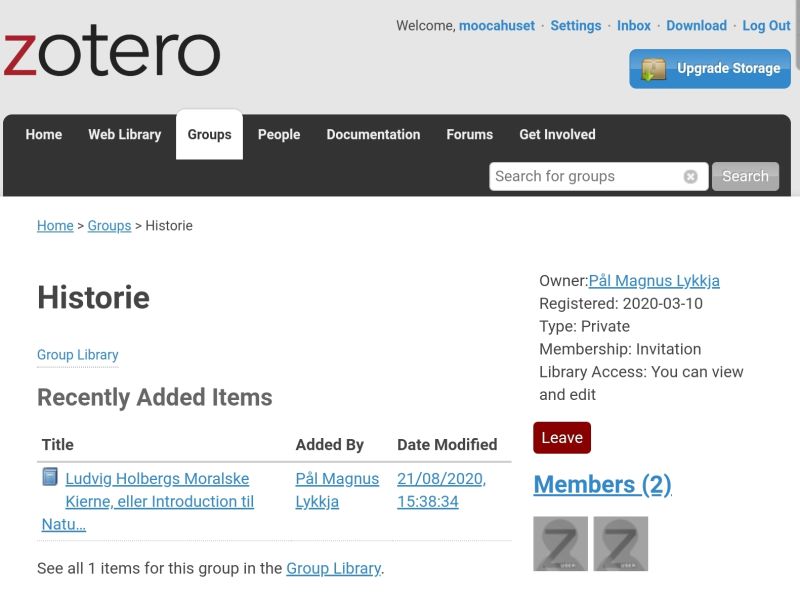Screen dimensions: 800x598
Task: Open moocahuset profile link
Action: click(496, 26)
